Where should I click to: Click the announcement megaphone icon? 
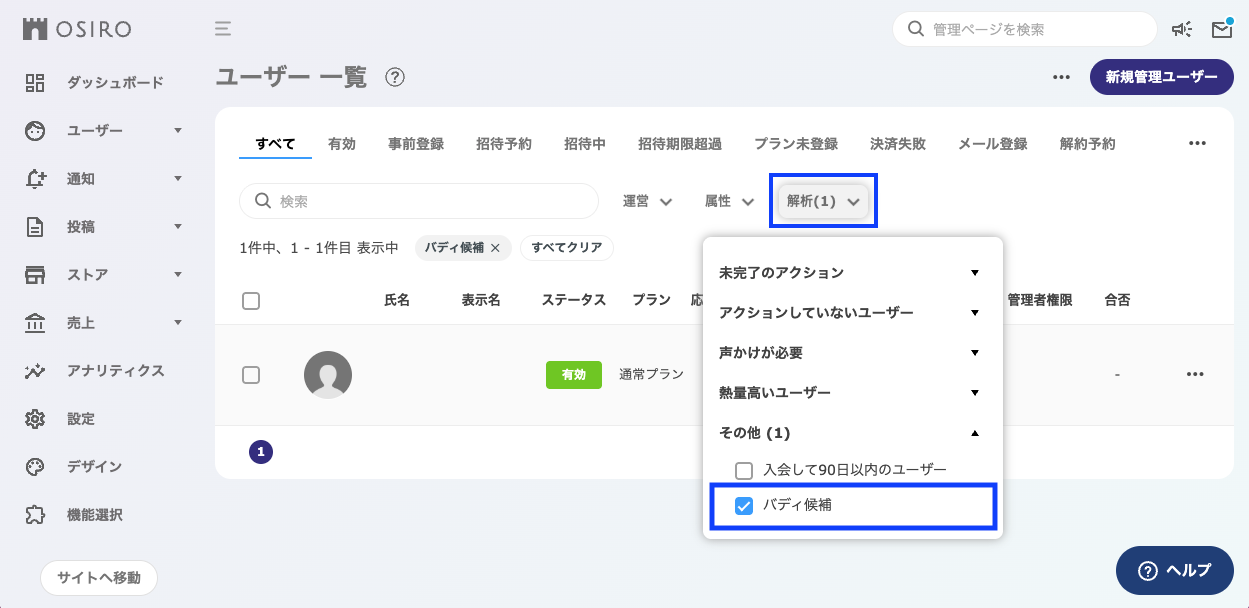point(1182,29)
